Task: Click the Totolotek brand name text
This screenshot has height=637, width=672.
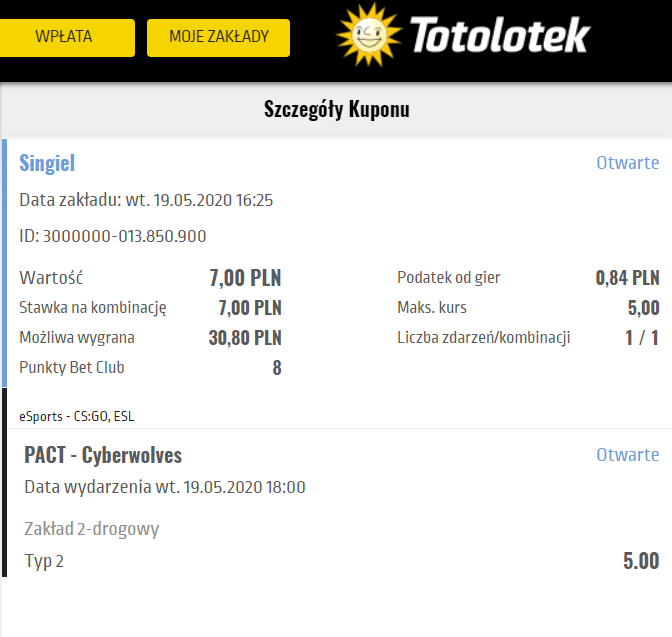Action: 500,37
